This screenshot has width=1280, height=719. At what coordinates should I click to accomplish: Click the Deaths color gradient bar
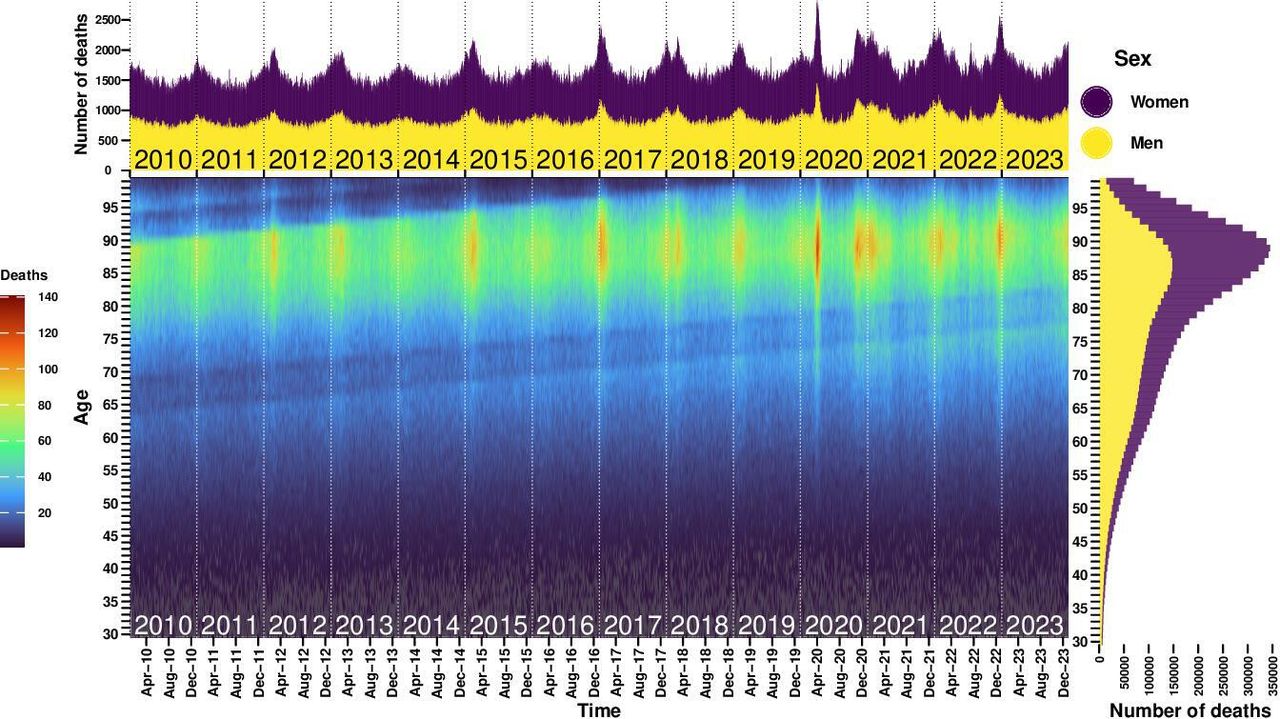pos(12,421)
